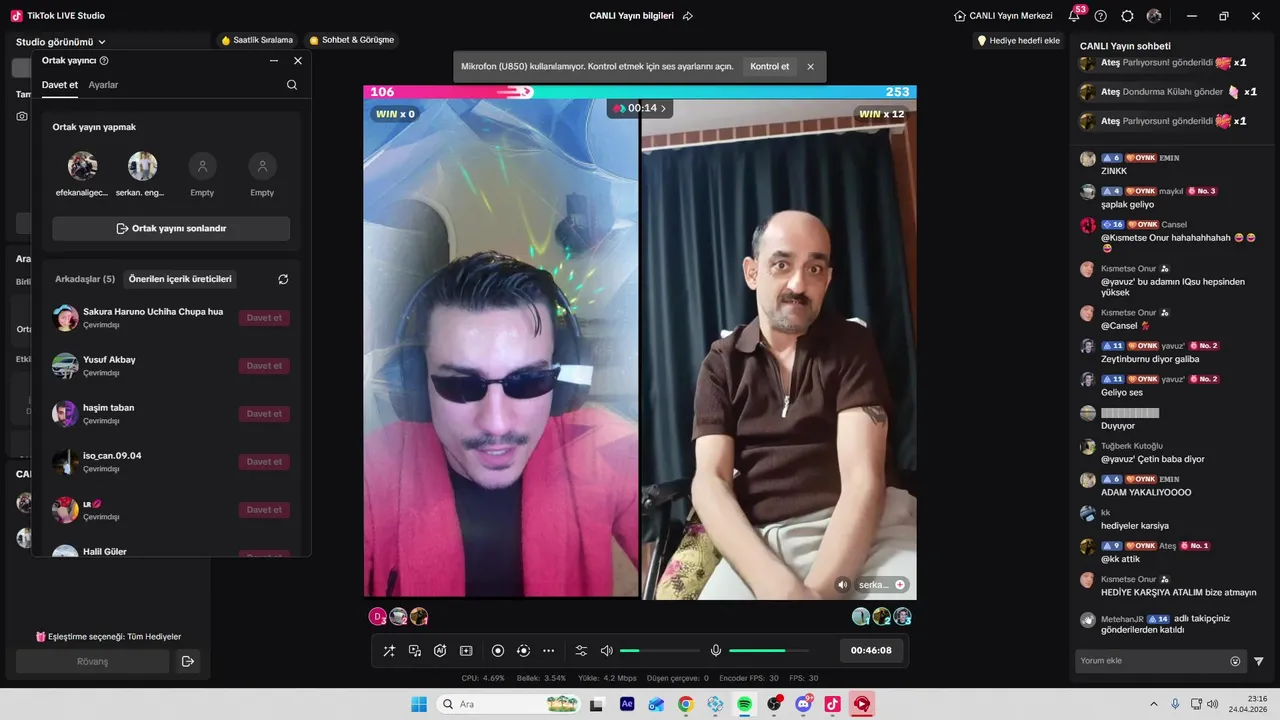Open the film clip scene icon
The image size is (1280, 720).
pyautogui.click(x=466, y=651)
